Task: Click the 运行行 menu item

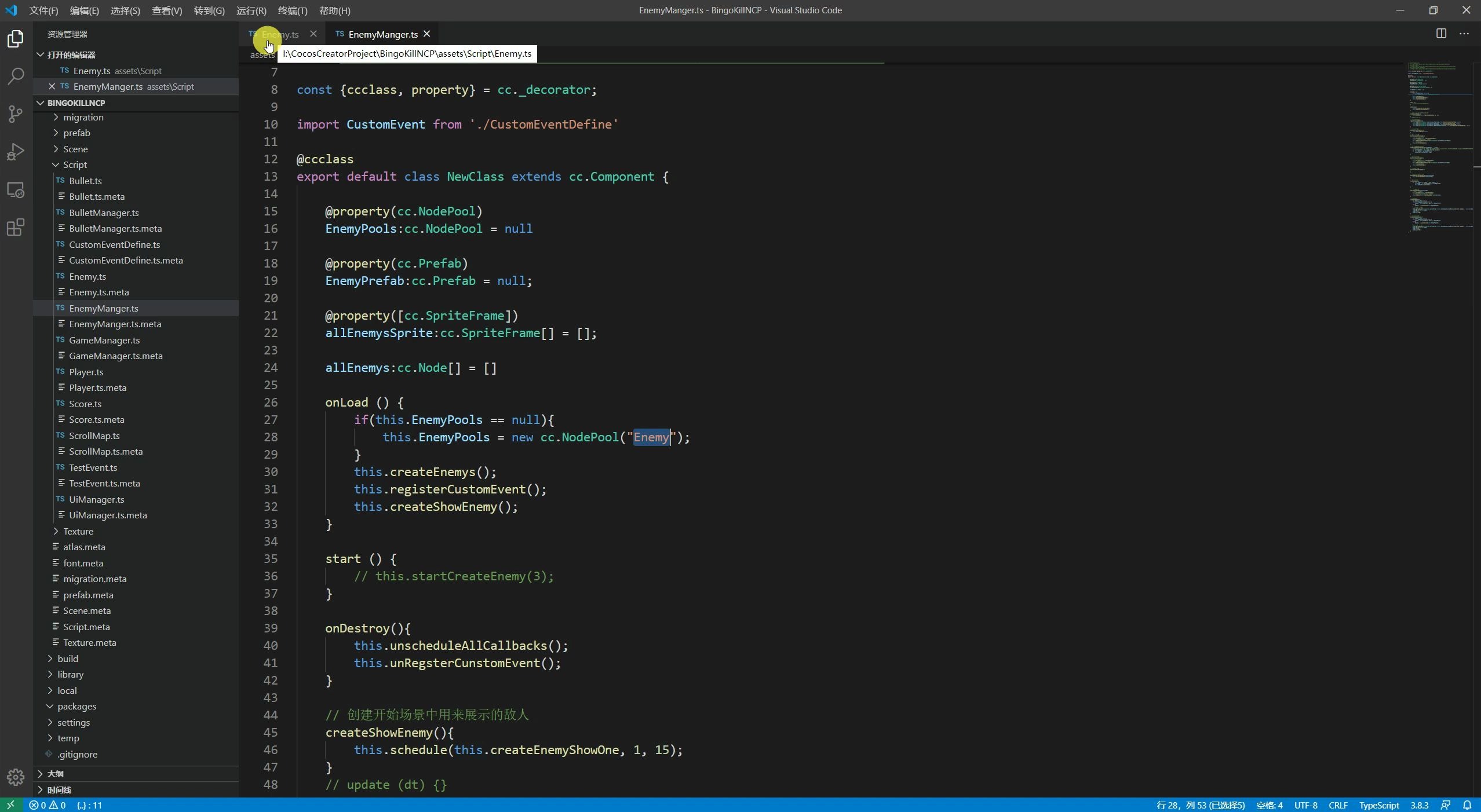Action: coord(251,10)
